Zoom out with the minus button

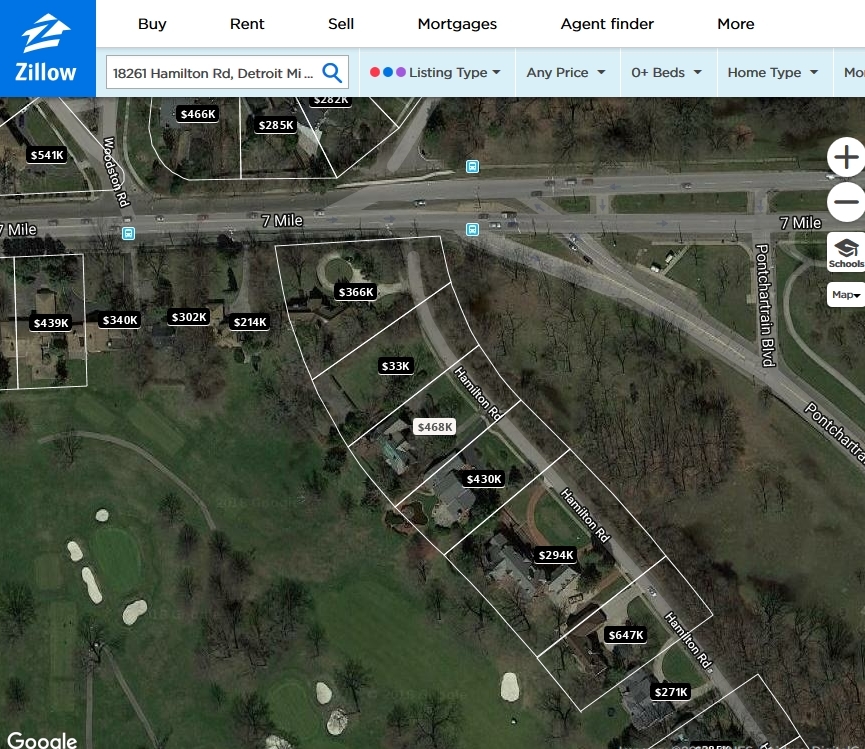click(846, 202)
